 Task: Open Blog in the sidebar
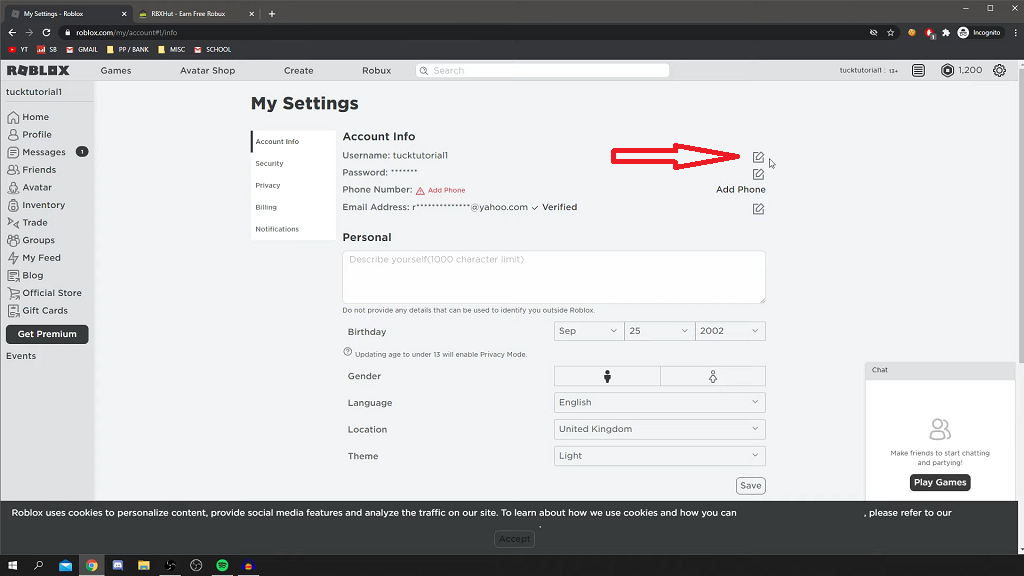(25, 276)
